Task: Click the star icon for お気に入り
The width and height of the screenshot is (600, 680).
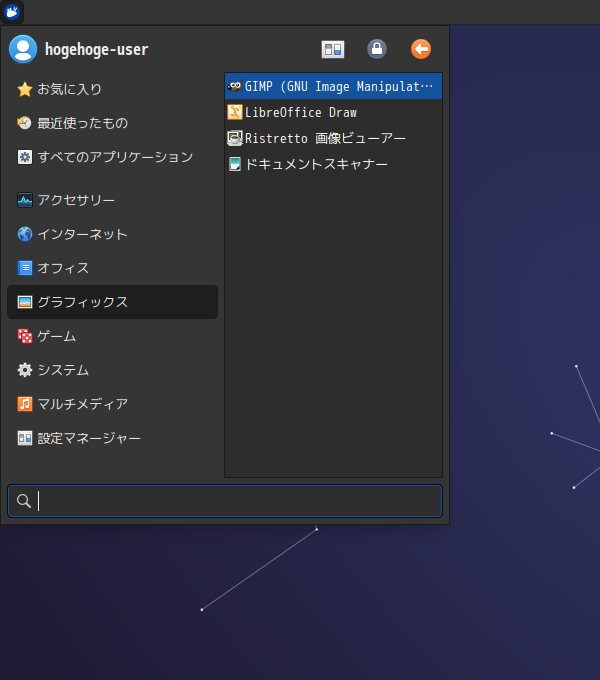Action: [25, 89]
